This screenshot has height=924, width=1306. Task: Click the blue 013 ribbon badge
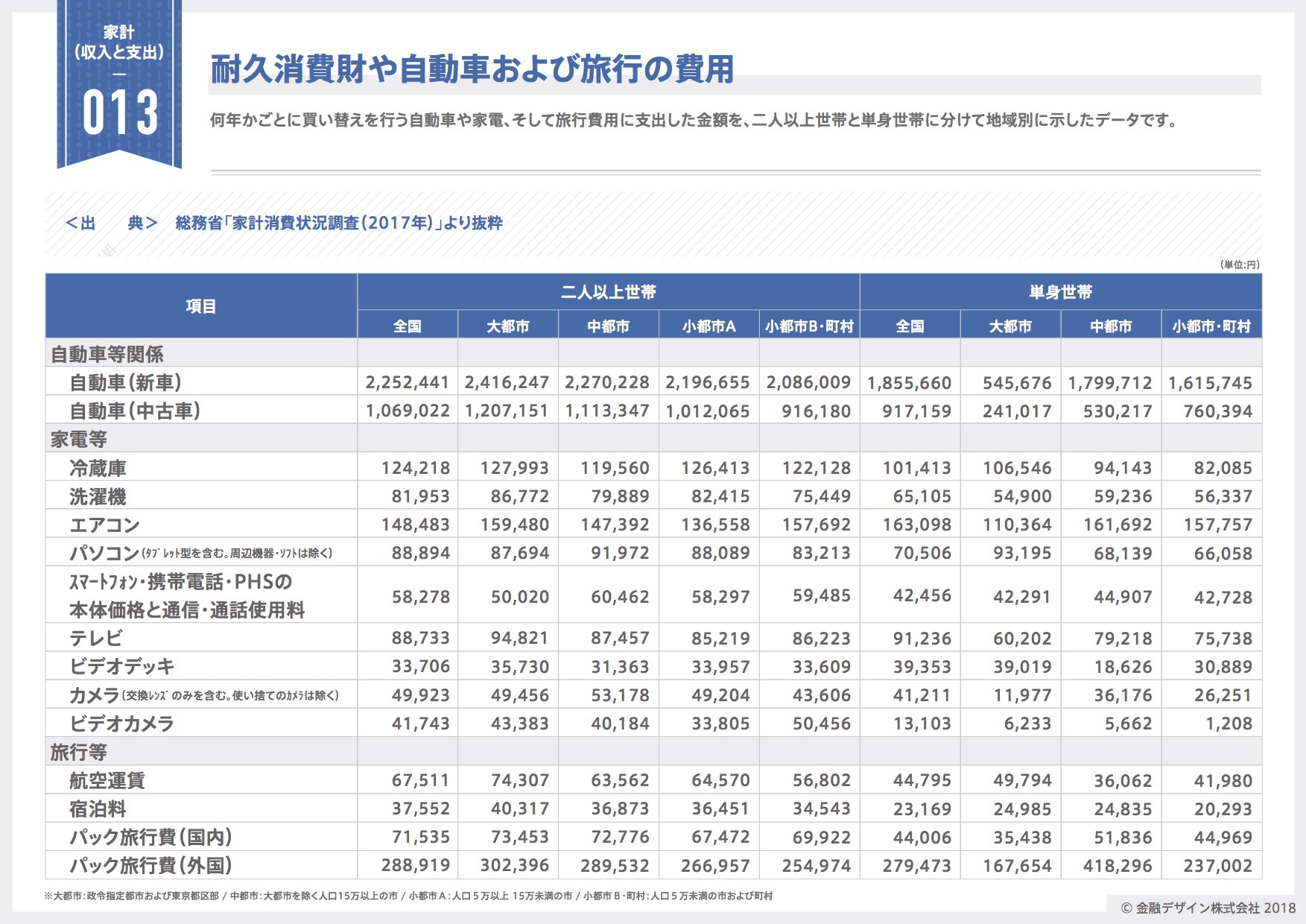[x=119, y=83]
